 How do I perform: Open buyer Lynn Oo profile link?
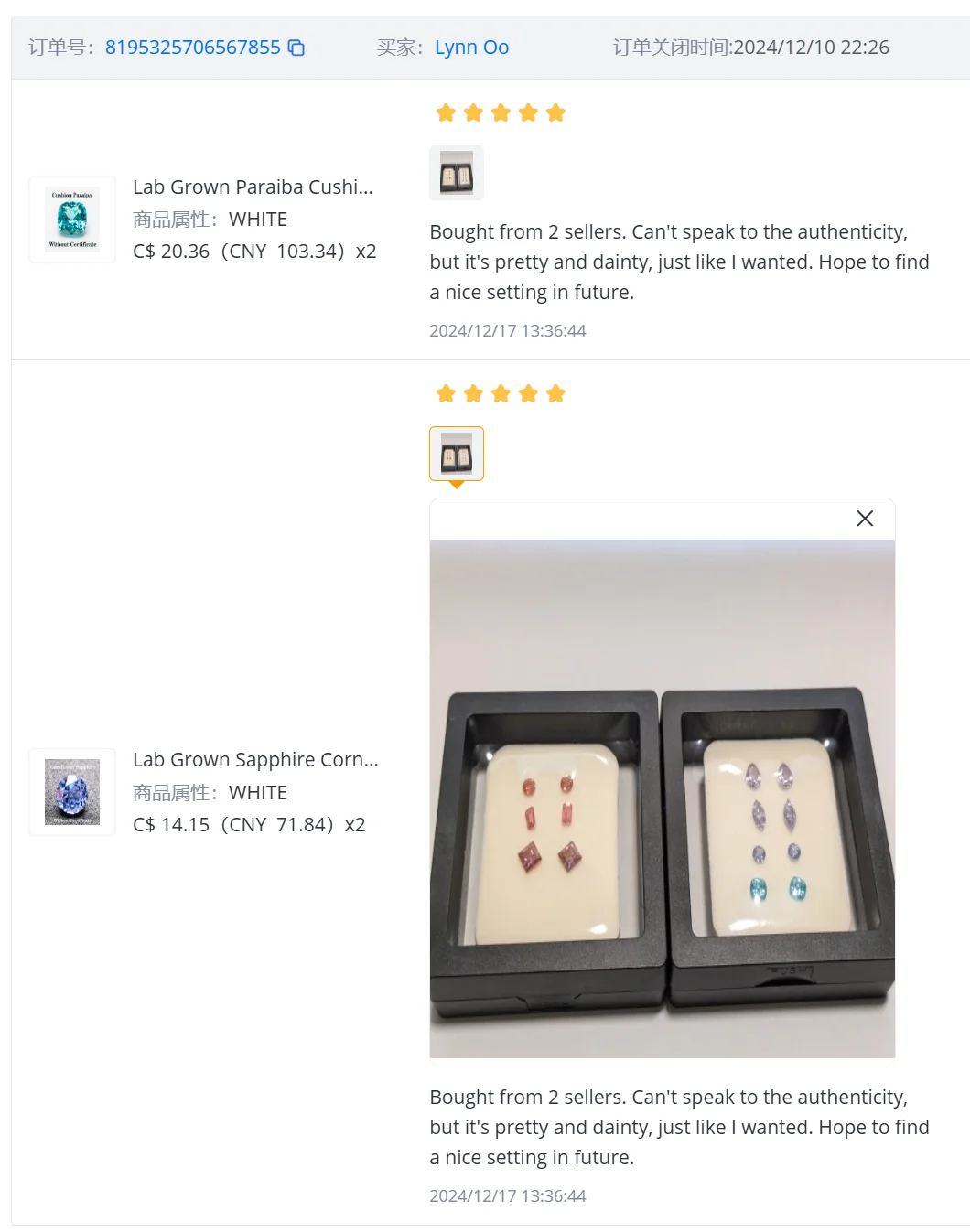(x=471, y=48)
